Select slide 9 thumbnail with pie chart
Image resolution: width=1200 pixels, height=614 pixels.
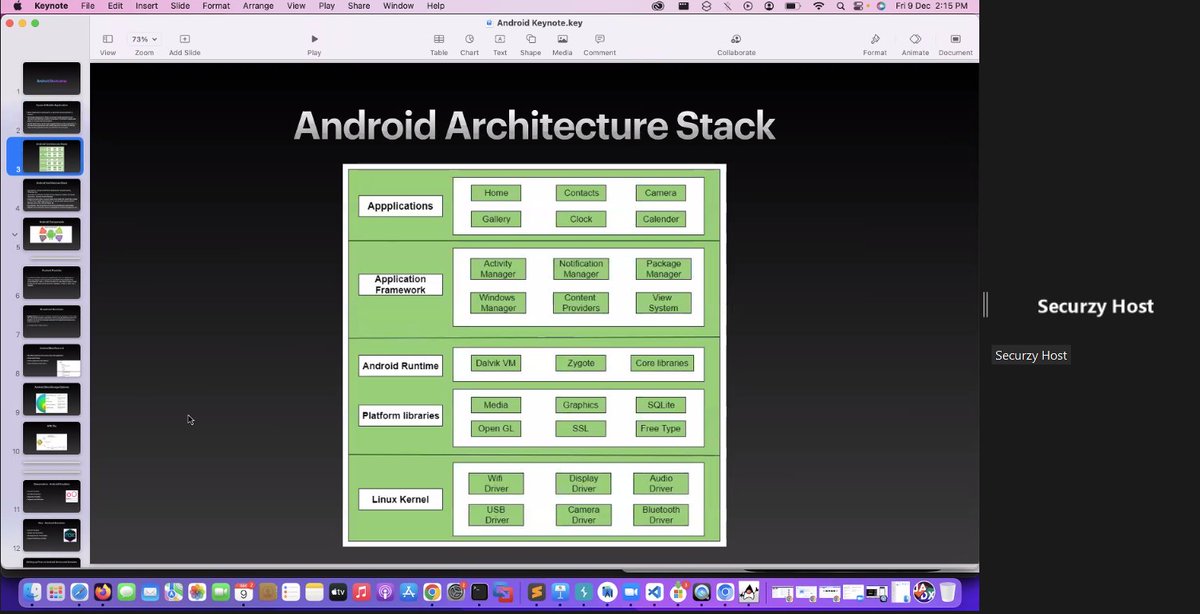pos(52,399)
